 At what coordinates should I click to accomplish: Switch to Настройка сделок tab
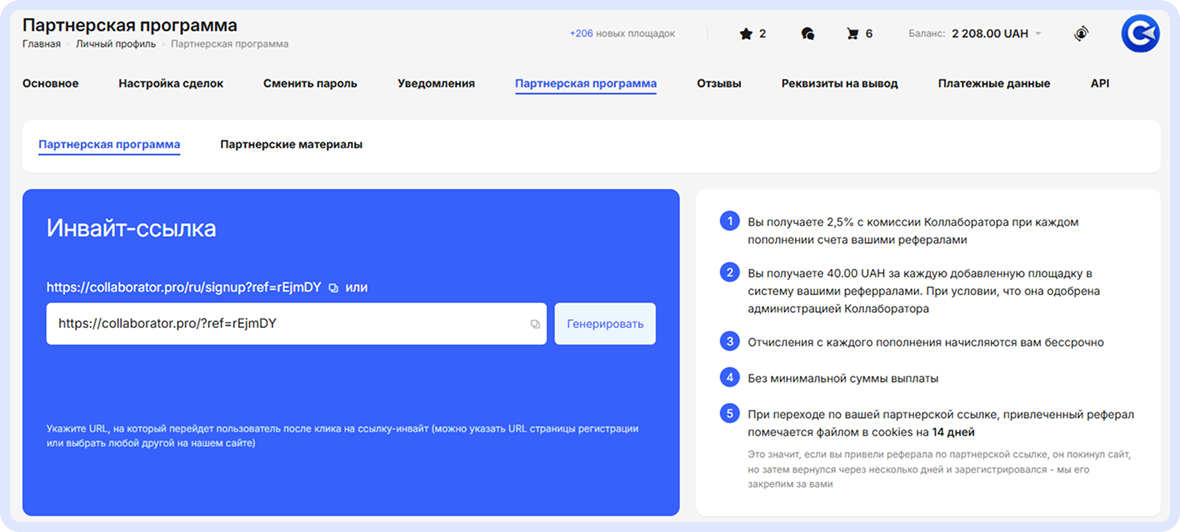click(x=171, y=84)
